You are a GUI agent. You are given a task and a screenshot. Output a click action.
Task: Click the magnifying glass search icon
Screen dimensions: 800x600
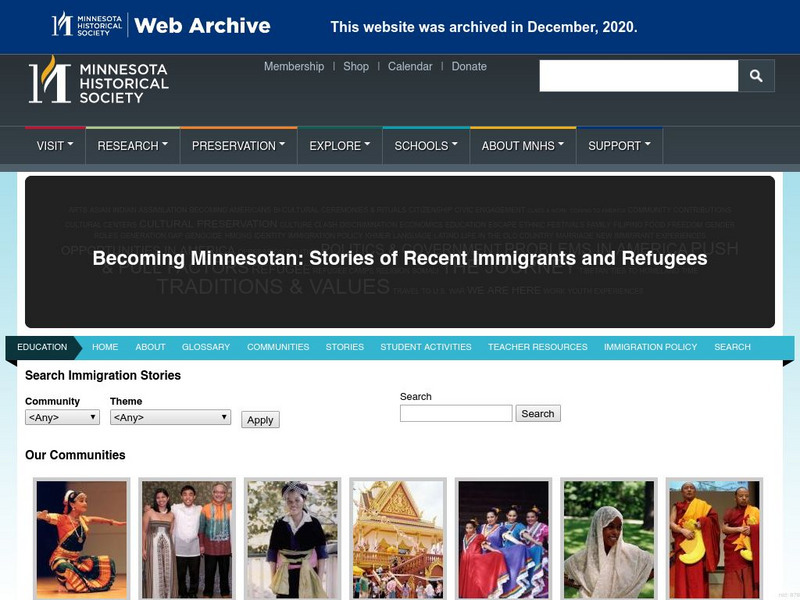(x=756, y=76)
